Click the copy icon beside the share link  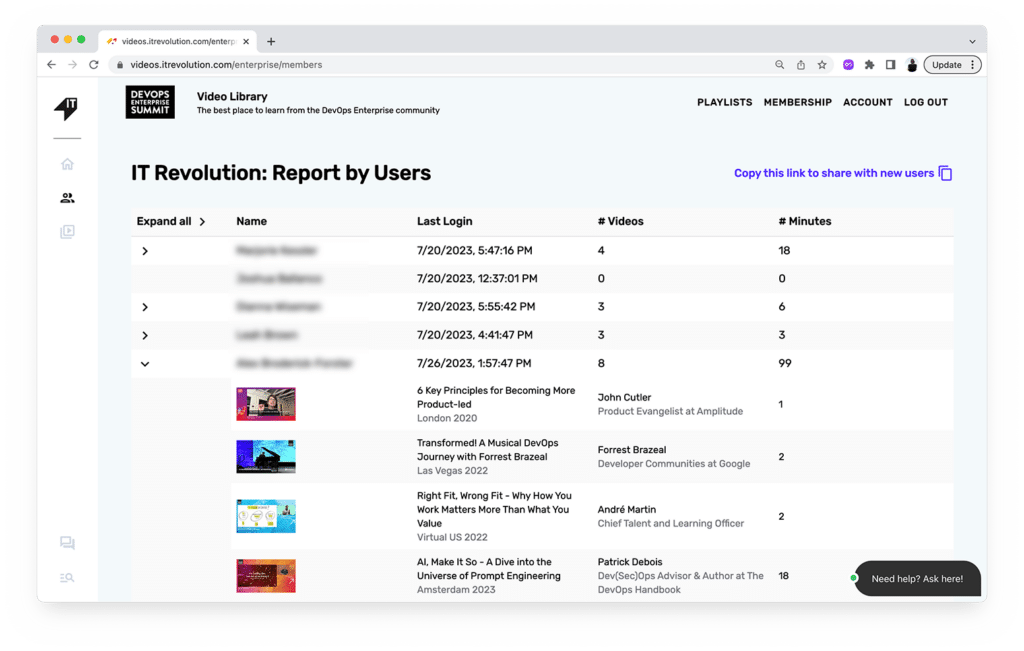(945, 173)
